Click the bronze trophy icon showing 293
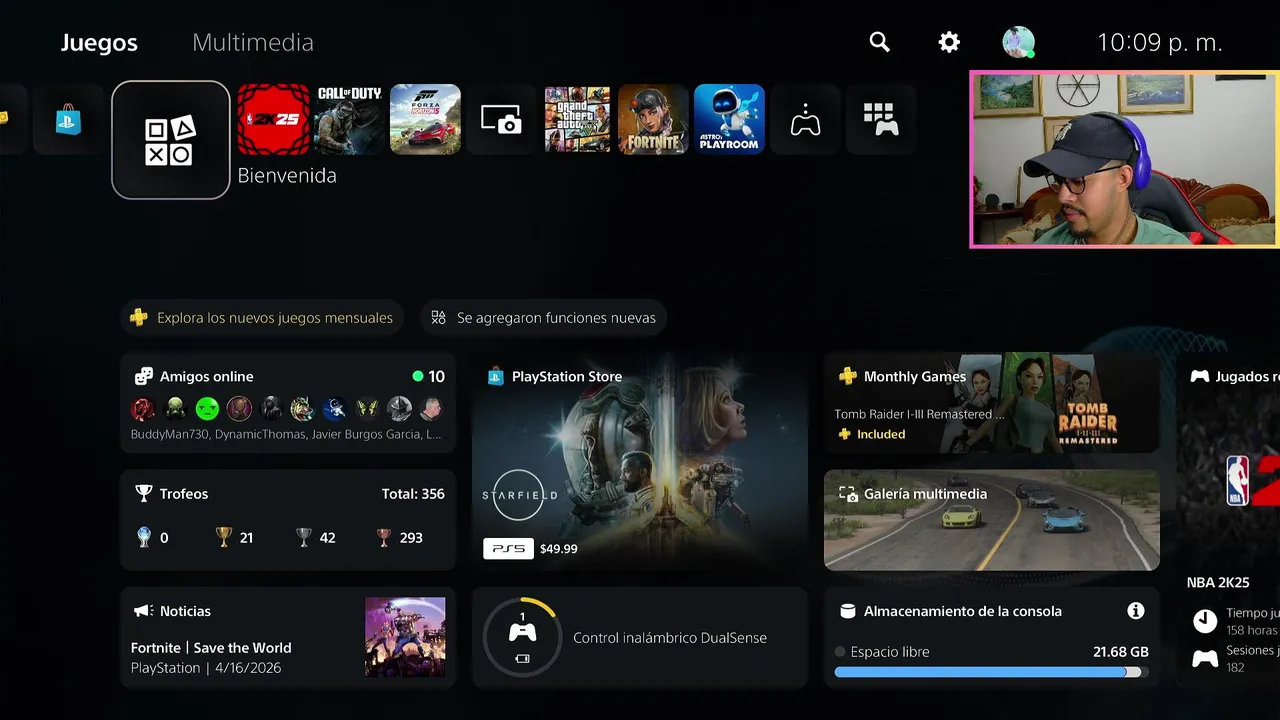Viewport: 1280px width, 720px height. point(384,537)
